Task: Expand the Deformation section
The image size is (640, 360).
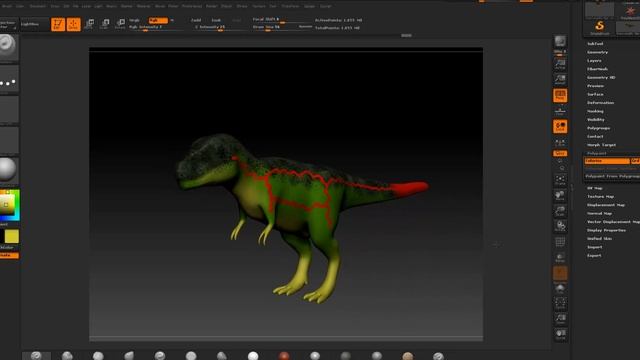Action: tap(600, 103)
